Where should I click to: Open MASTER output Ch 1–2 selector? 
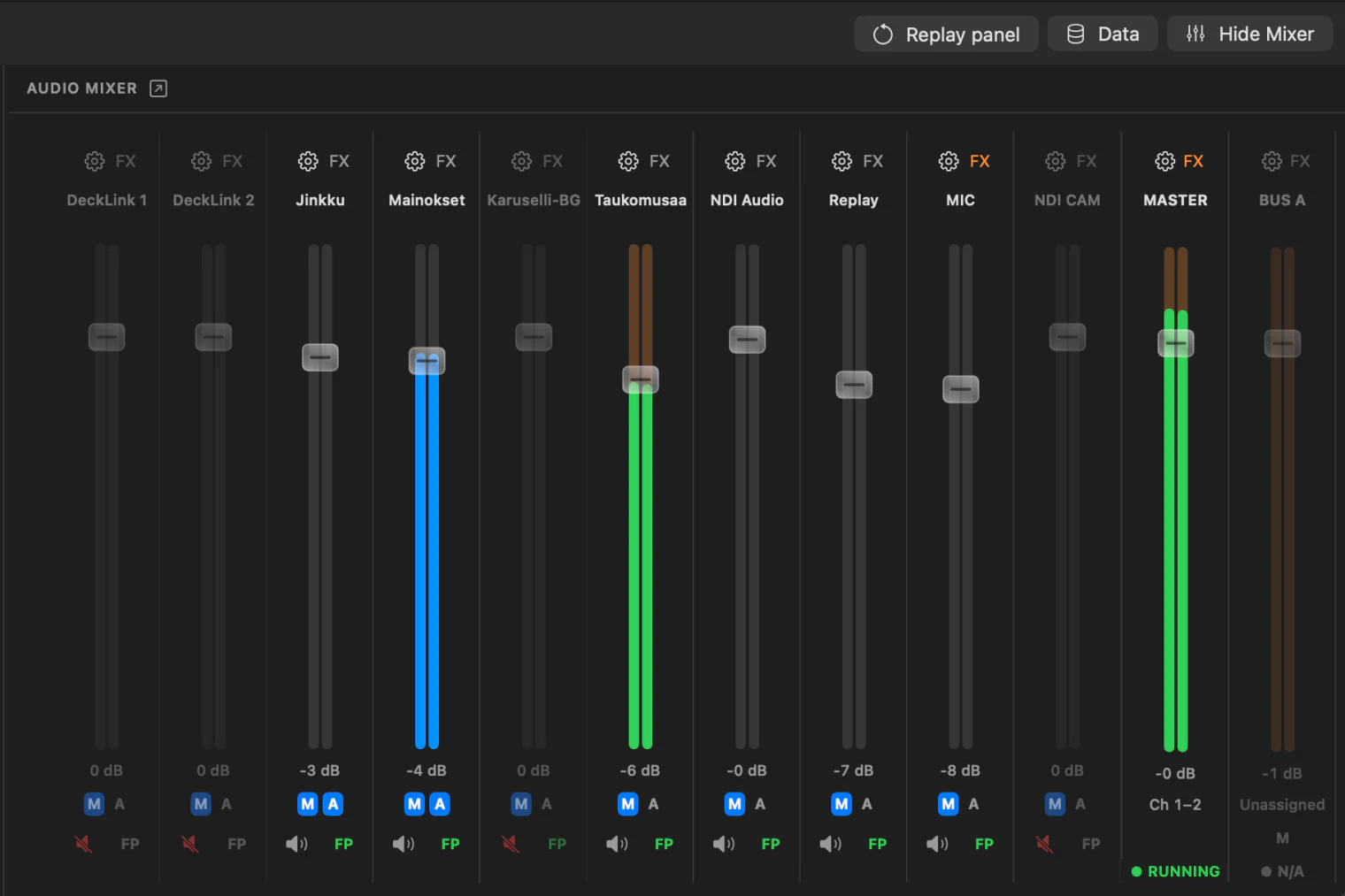[x=1175, y=805]
